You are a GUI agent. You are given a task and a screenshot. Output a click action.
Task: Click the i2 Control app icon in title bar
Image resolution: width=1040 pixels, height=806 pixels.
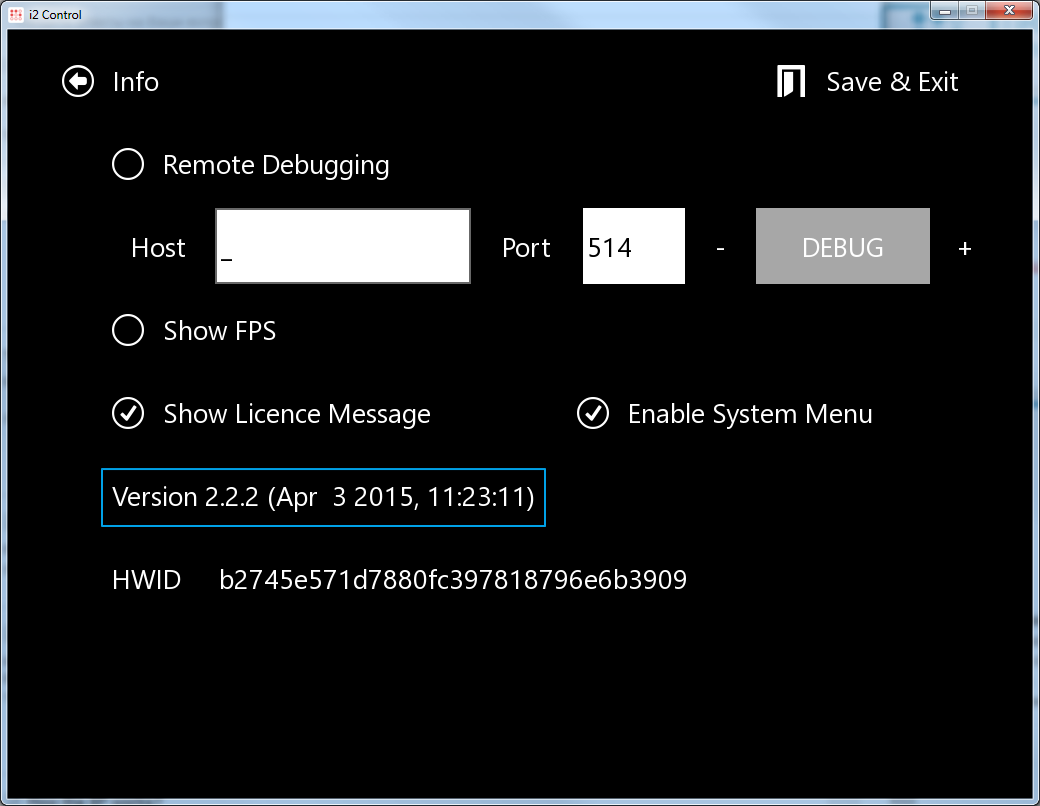pyautogui.click(x=16, y=14)
